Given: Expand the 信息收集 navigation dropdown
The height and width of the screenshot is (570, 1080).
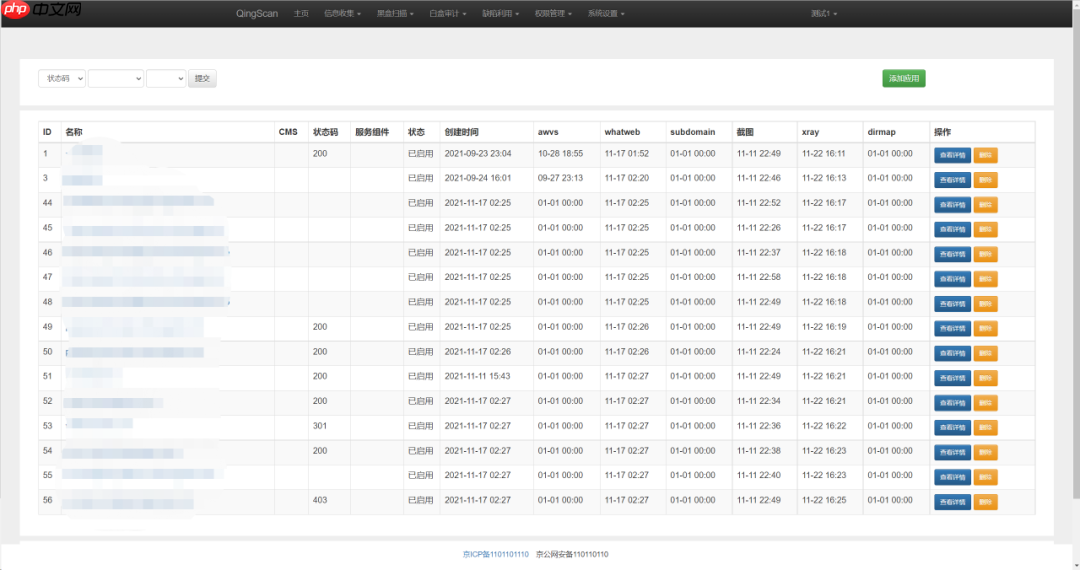Looking at the screenshot, I should point(343,14).
